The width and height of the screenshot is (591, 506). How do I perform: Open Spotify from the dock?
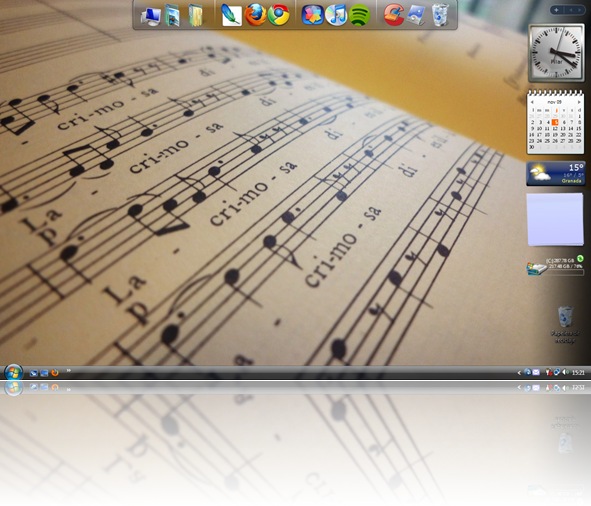pyautogui.click(x=359, y=15)
